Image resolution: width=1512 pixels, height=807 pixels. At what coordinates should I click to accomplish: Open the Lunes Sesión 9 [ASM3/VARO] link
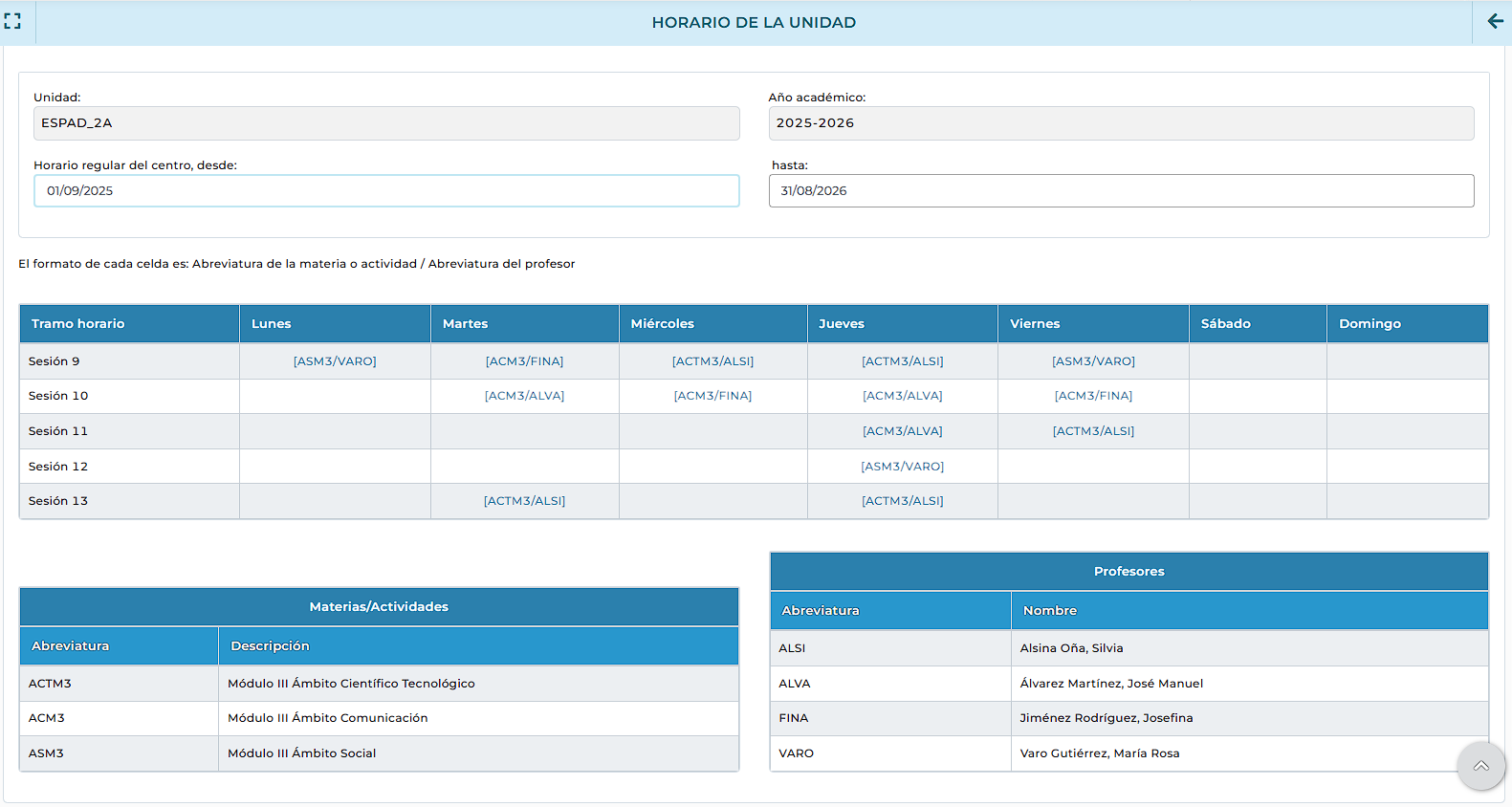pyautogui.click(x=335, y=361)
